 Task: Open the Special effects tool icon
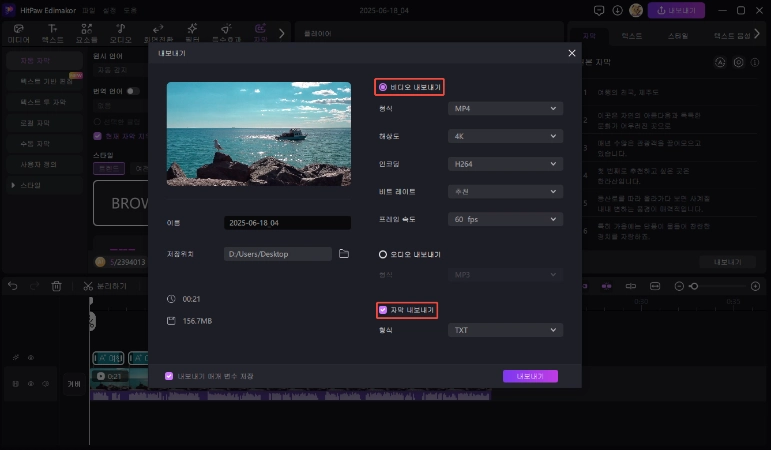coord(226,33)
